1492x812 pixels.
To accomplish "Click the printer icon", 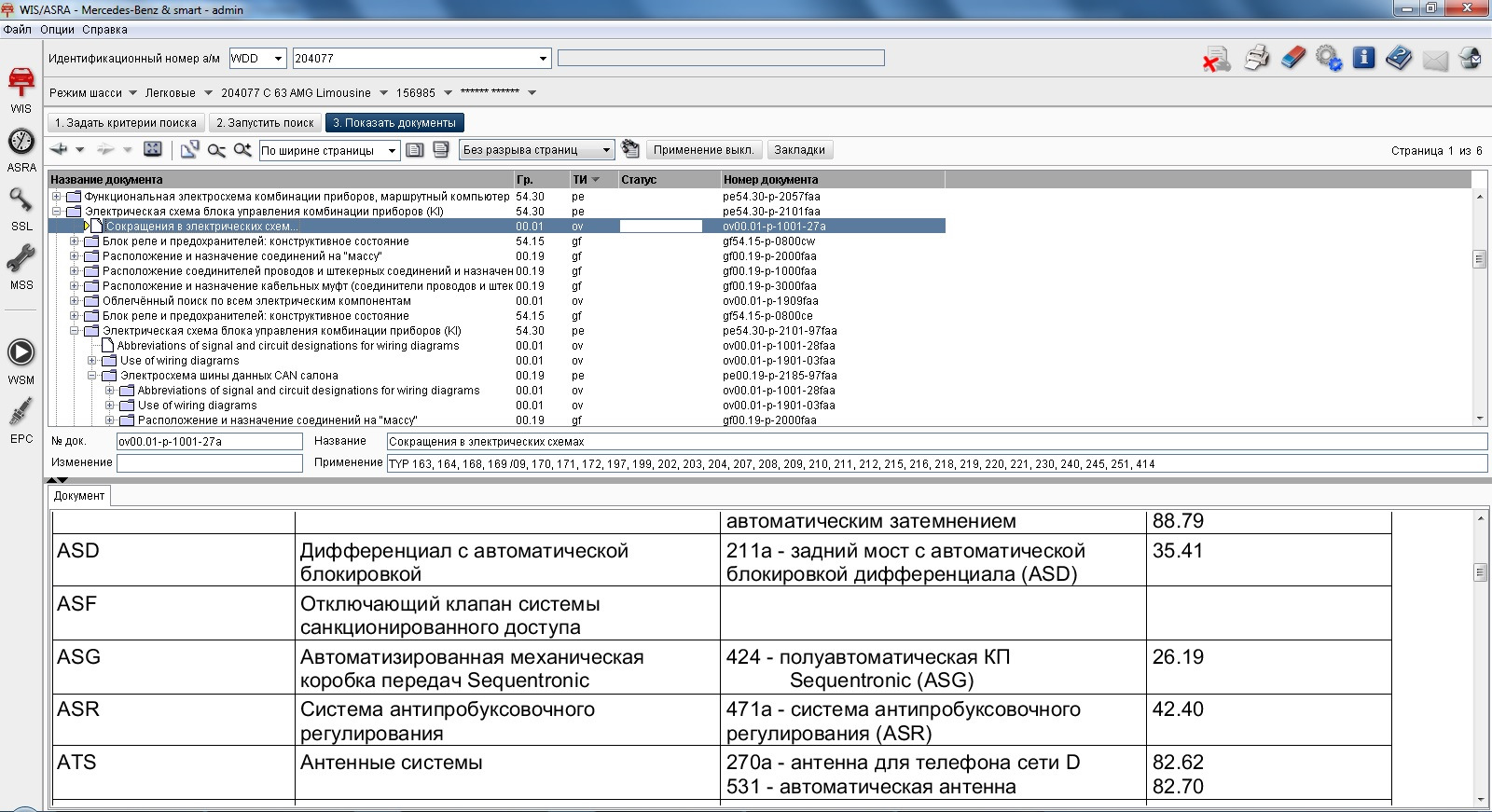I will 1257,58.
